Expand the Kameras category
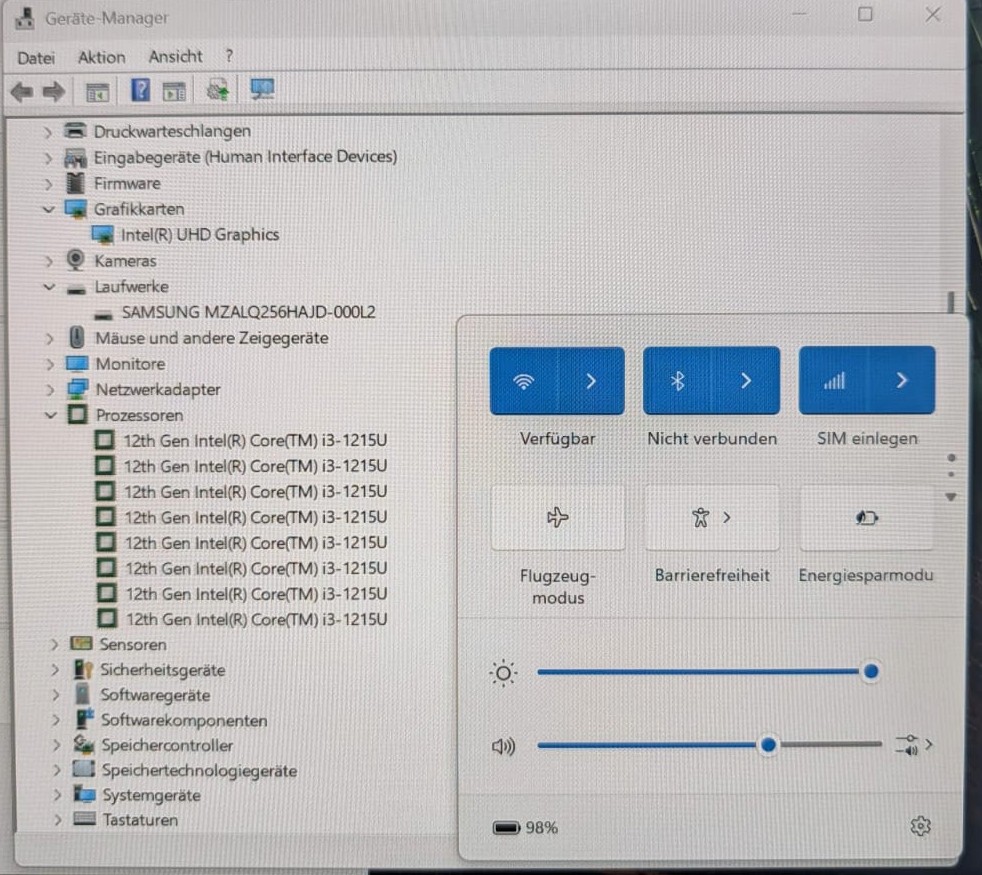The height and width of the screenshot is (875, 982). (48, 261)
